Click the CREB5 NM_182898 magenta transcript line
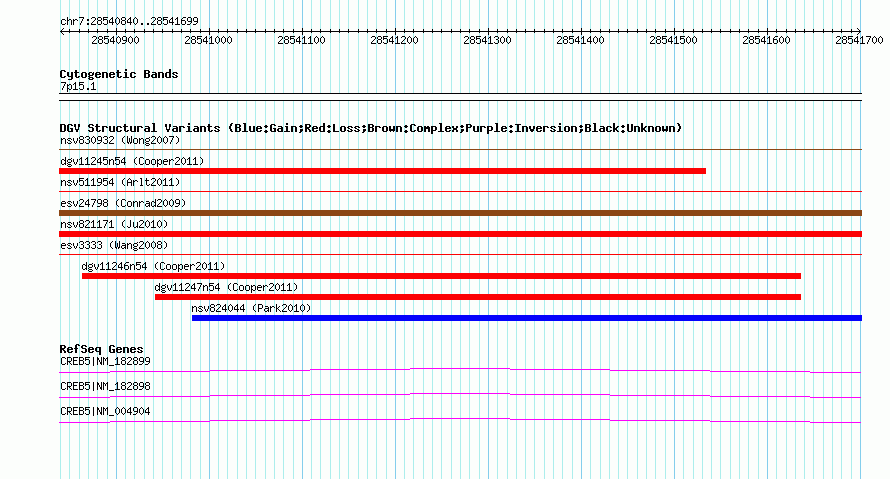The image size is (890, 479). [460, 396]
